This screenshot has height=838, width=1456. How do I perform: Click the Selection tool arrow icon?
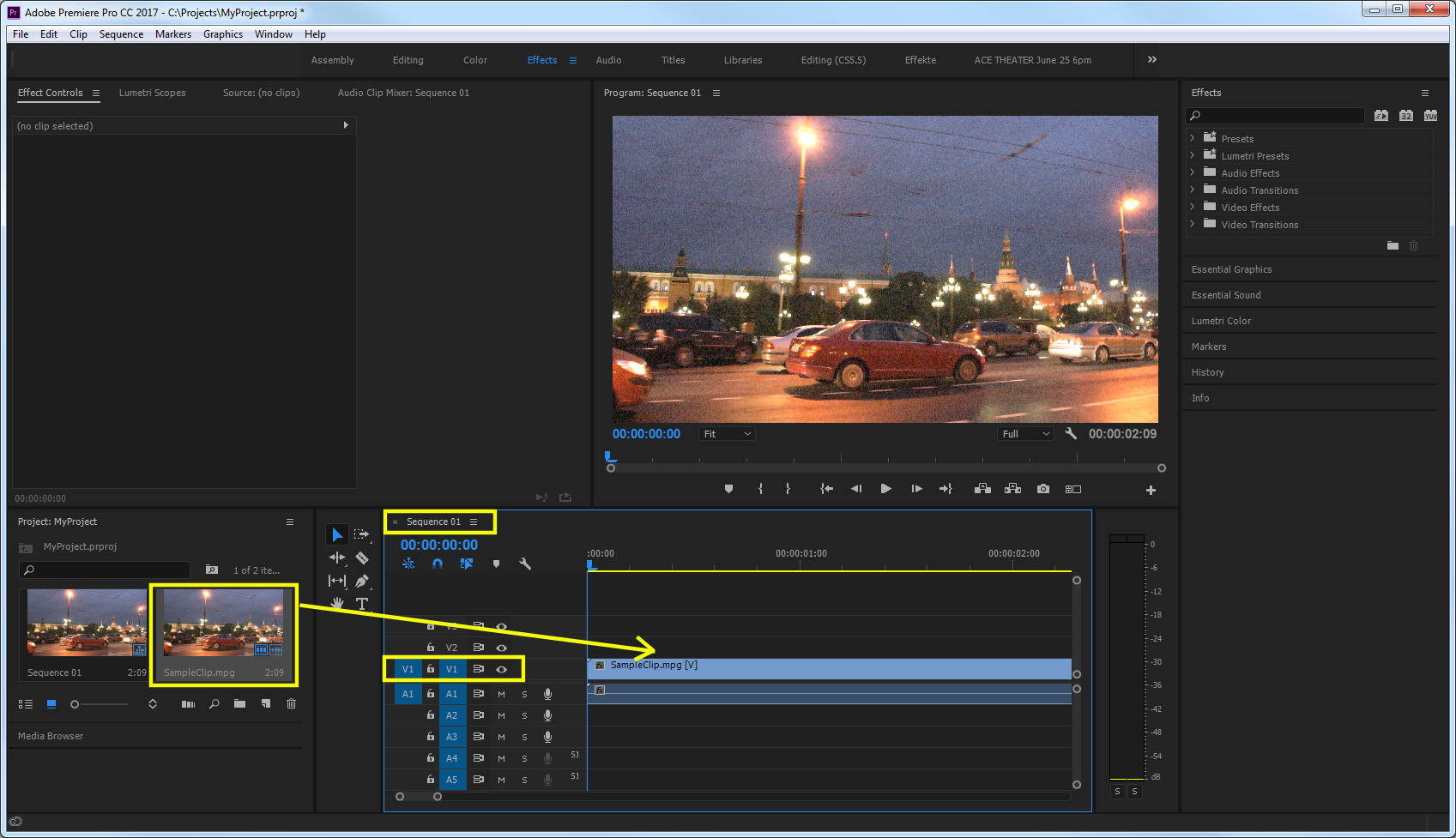click(337, 534)
